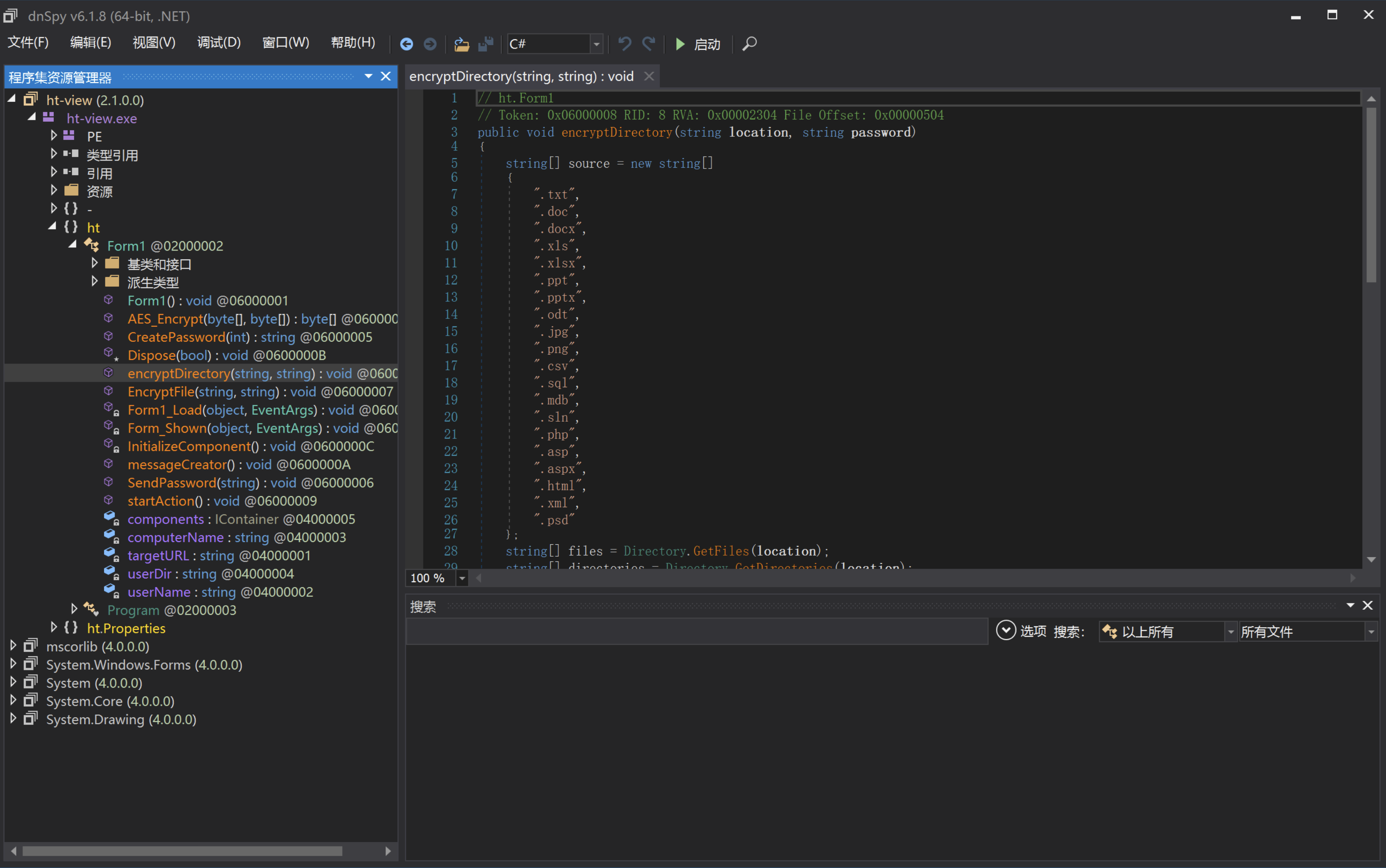This screenshot has width=1386, height=868.
Task: Click the 启动 start button label
Action: click(x=707, y=44)
